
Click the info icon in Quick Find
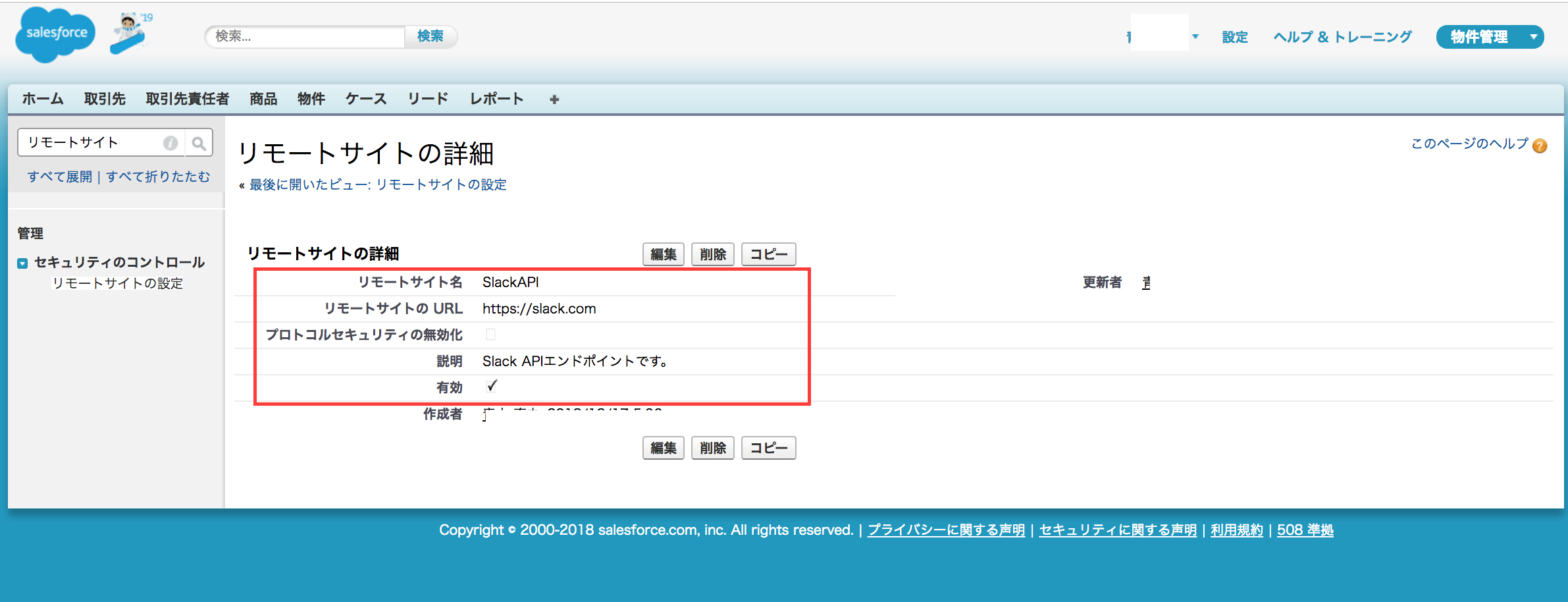pos(170,143)
